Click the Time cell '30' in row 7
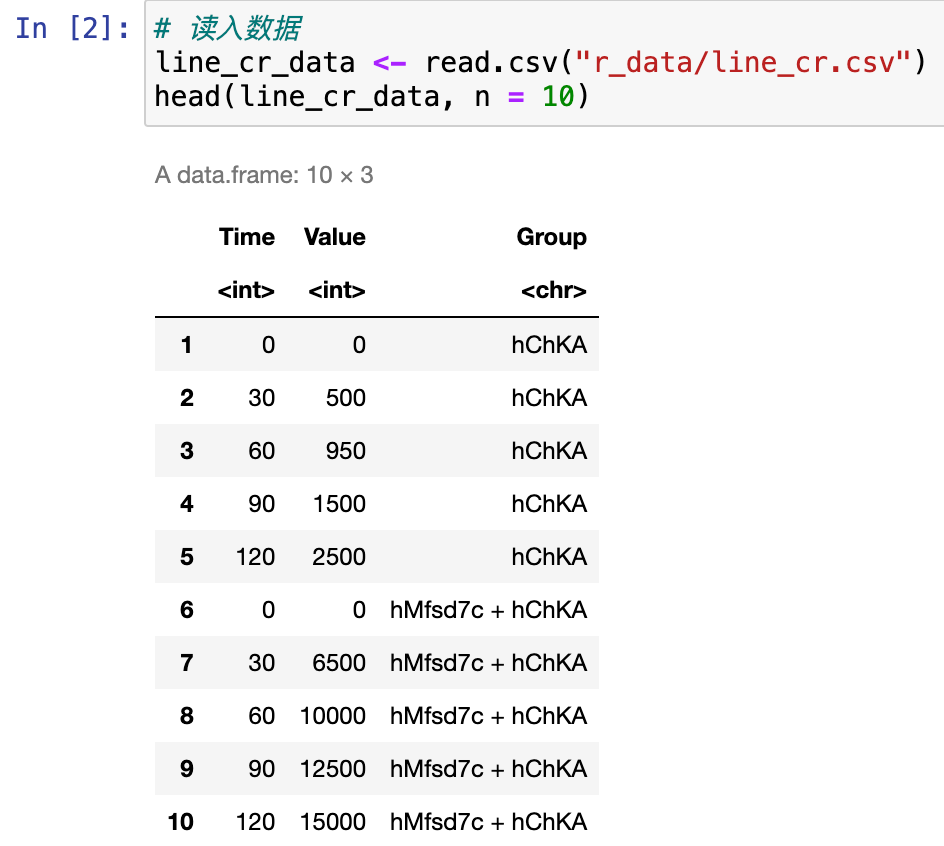Viewport: 944px width, 846px height. point(262,663)
